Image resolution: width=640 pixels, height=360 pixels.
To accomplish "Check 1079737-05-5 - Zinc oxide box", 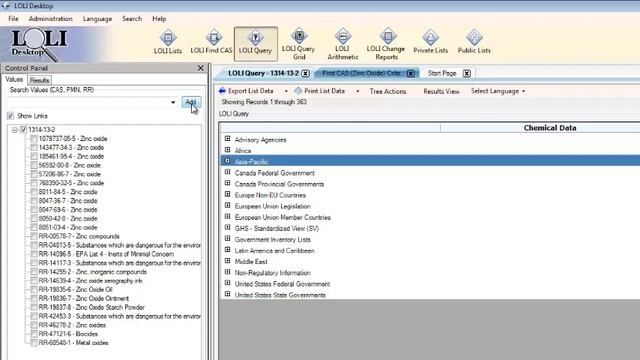I will pyautogui.click(x=34, y=139).
